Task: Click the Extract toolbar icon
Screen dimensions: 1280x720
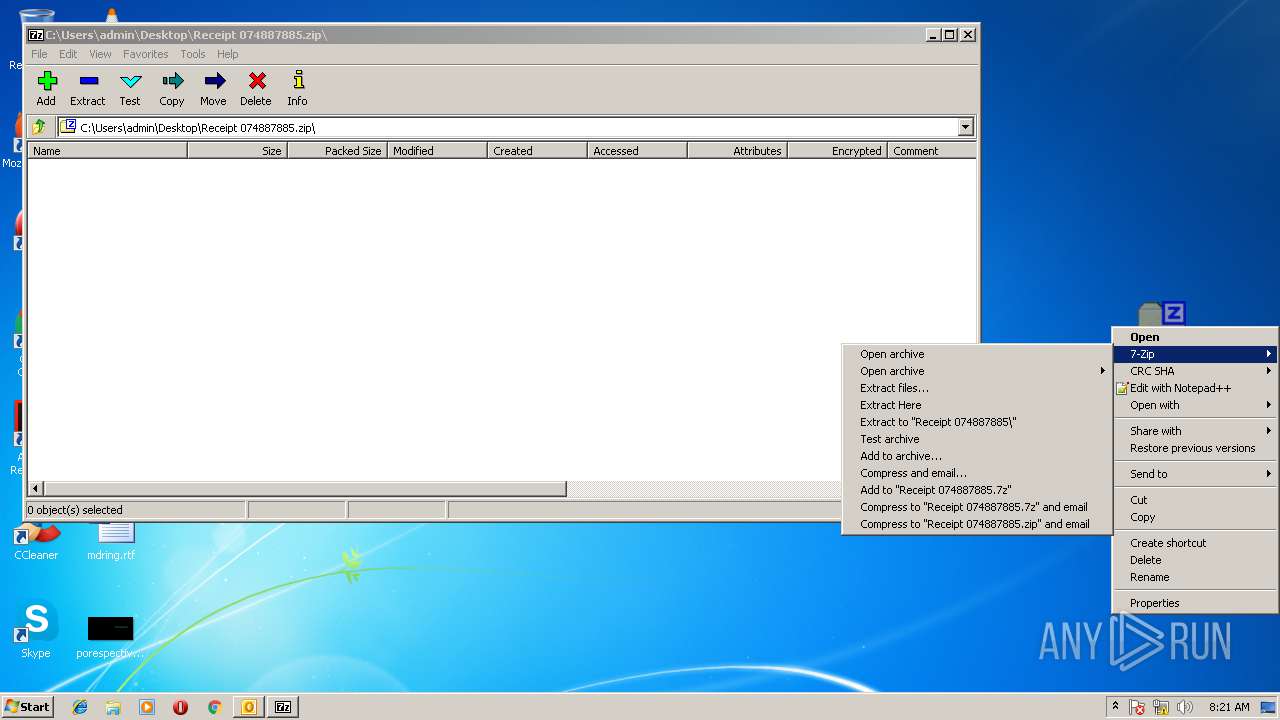Action: point(88,88)
